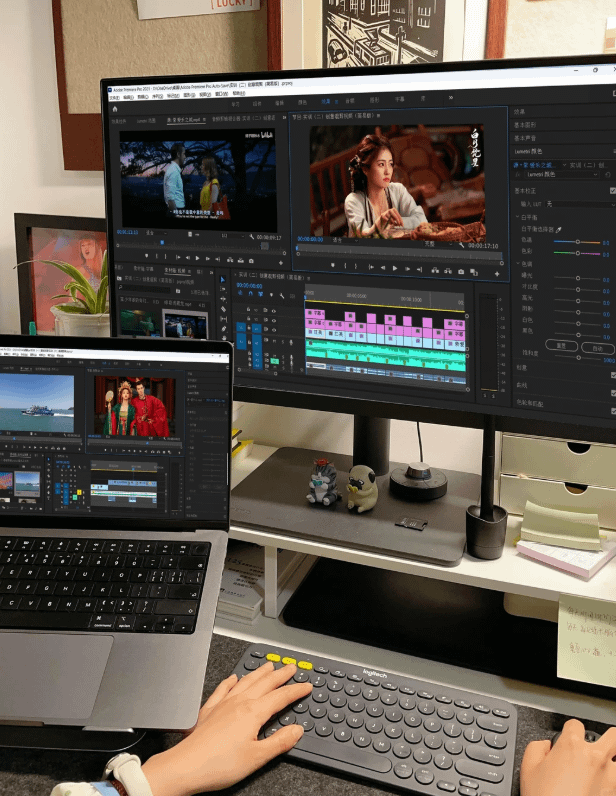Click the 重置 button in Lumetri
Image resolution: width=616 pixels, height=796 pixels.
click(561, 346)
